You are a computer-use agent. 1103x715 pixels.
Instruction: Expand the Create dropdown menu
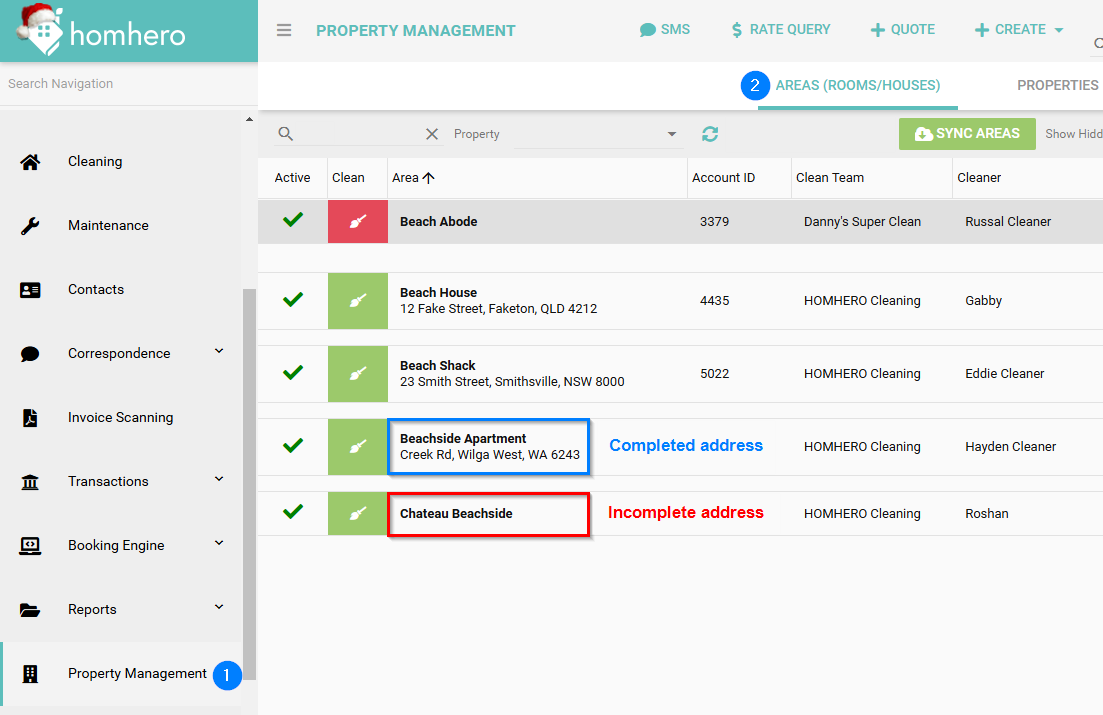(1019, 30)
